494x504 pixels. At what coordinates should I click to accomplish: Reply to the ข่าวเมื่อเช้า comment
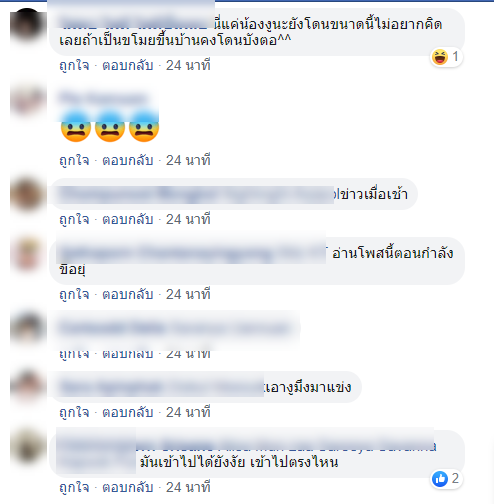pyautogui.click(x=128, y=219)
